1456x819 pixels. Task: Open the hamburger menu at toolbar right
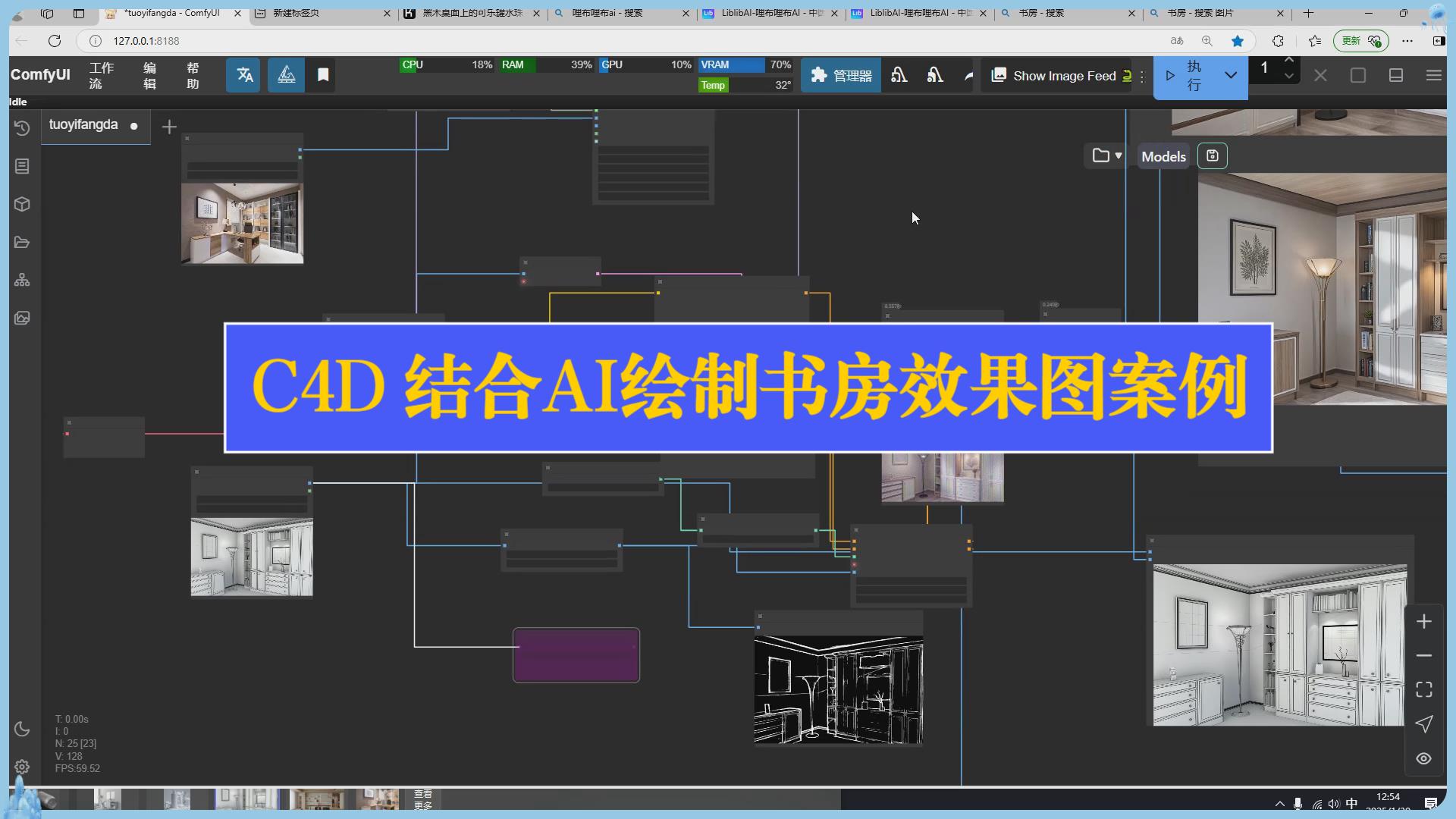coord(1433,75)
